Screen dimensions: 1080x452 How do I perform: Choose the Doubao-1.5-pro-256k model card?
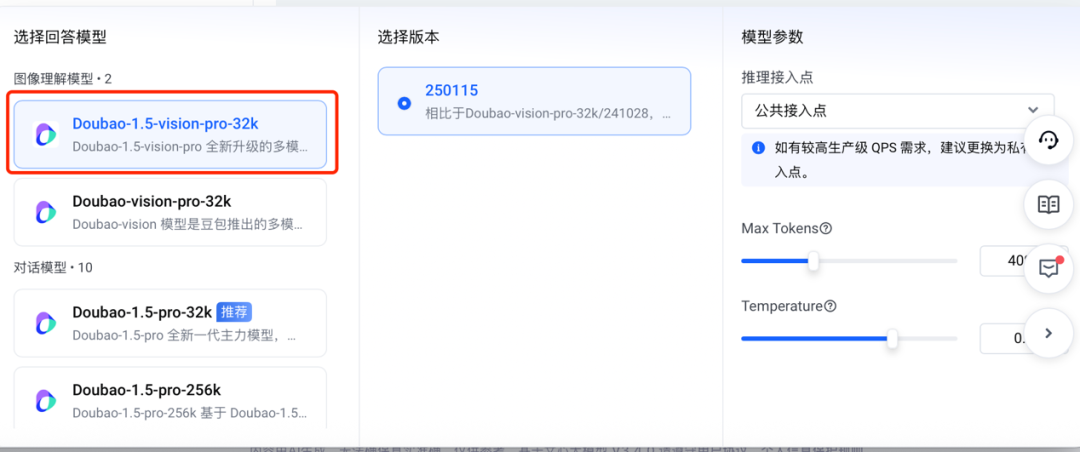tap(170, 398)
